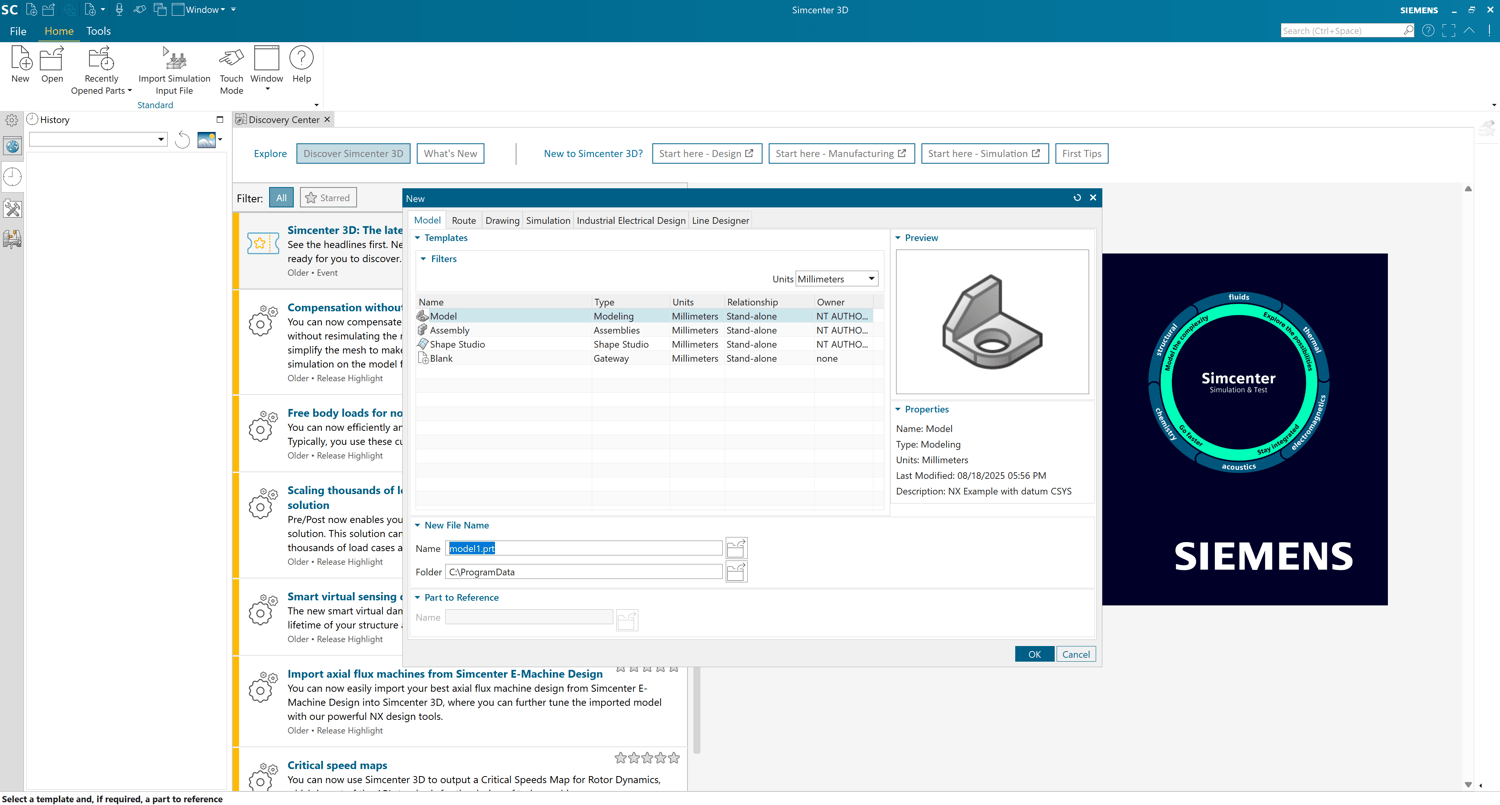
Task: Collapse the Filters section
Action: [x=423, y=259]
